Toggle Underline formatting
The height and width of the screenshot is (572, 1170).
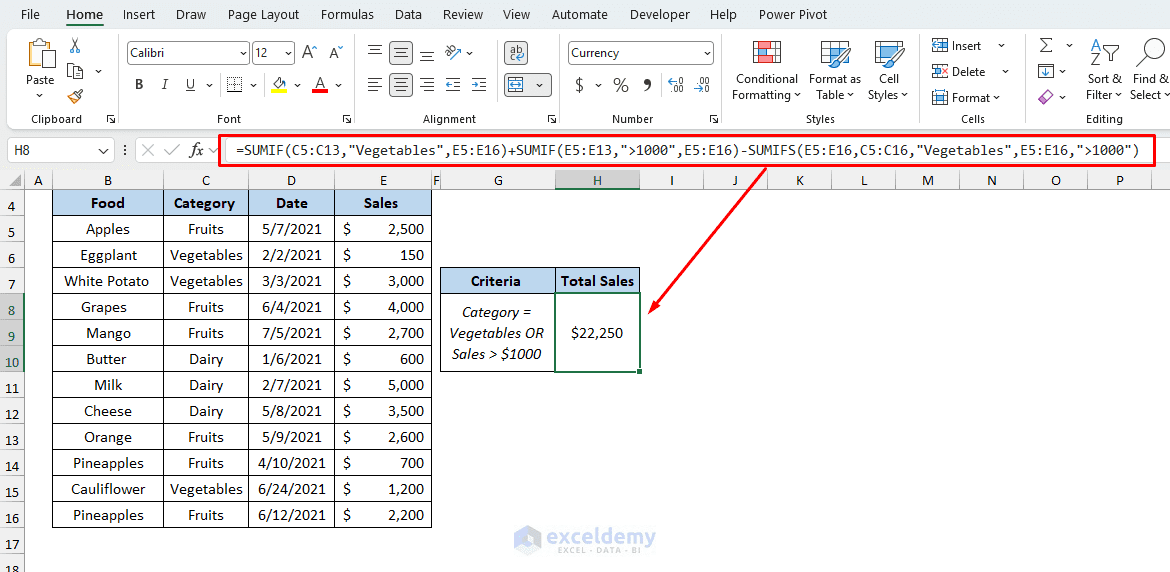pyautogui.click(x=190, y=84)
